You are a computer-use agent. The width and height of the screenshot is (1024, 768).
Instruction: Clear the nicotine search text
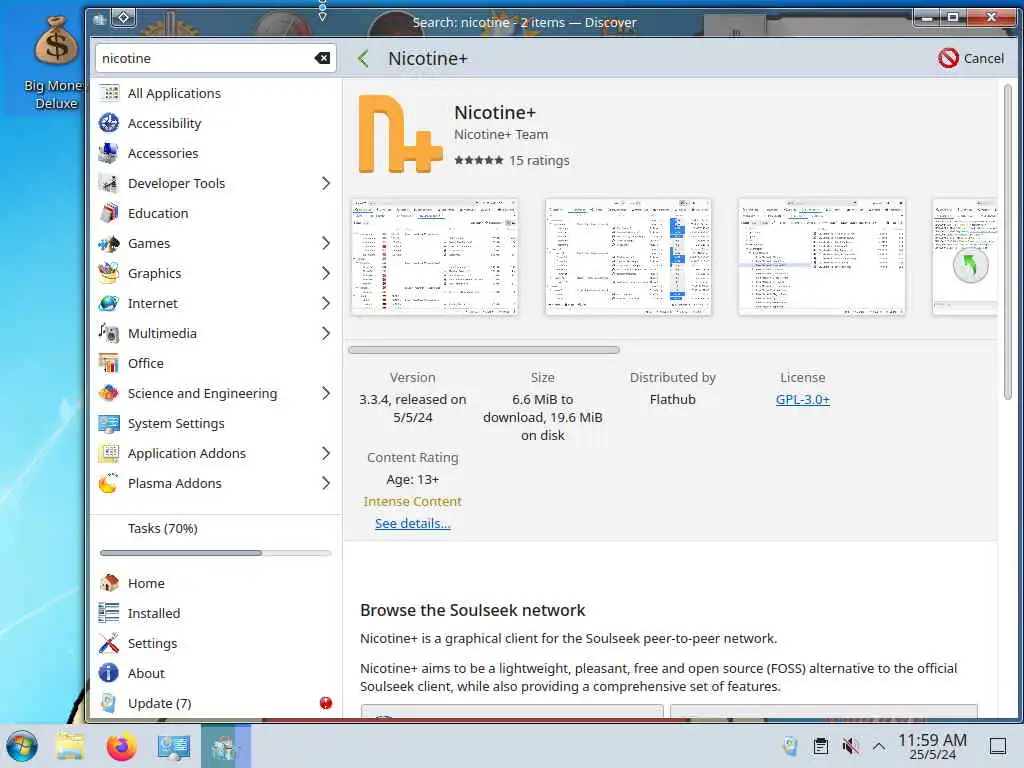[x=322, y=58]
